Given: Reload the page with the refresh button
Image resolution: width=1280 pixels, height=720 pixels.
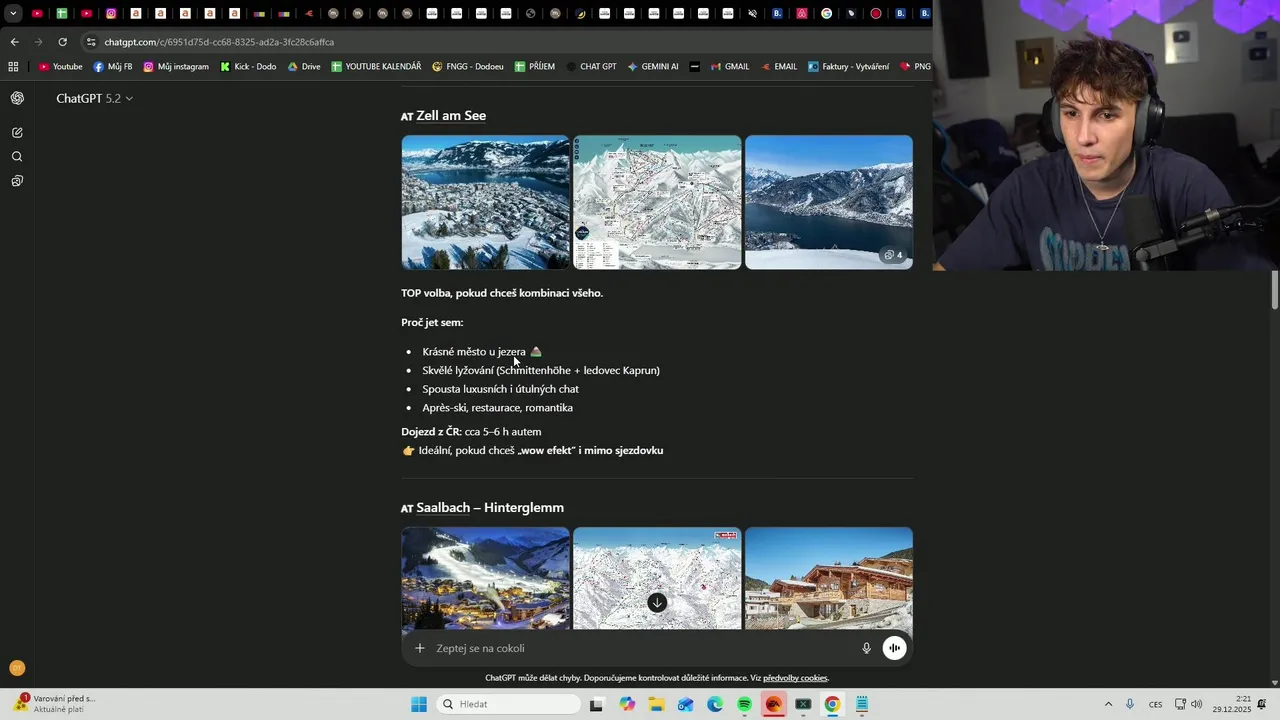Looking at the screenshot, I should point(62,42).
